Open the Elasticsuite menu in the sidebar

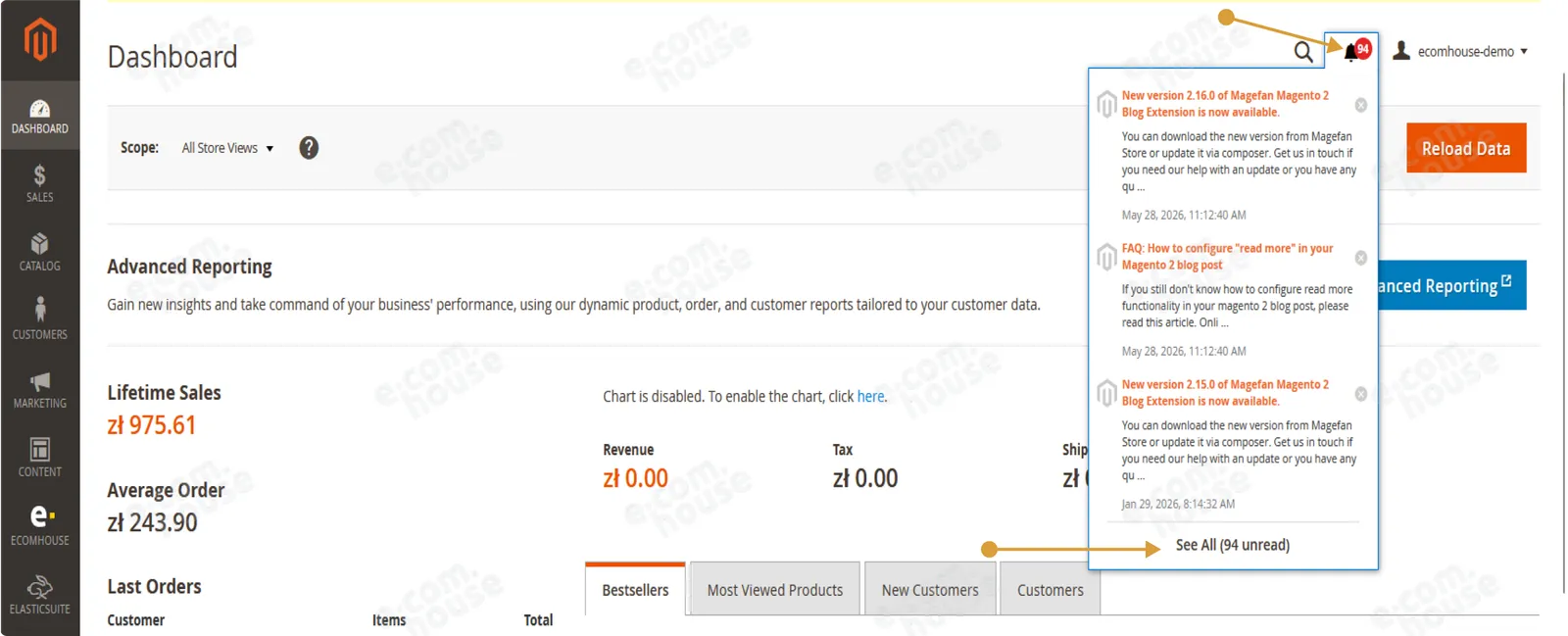click(40, 596)
